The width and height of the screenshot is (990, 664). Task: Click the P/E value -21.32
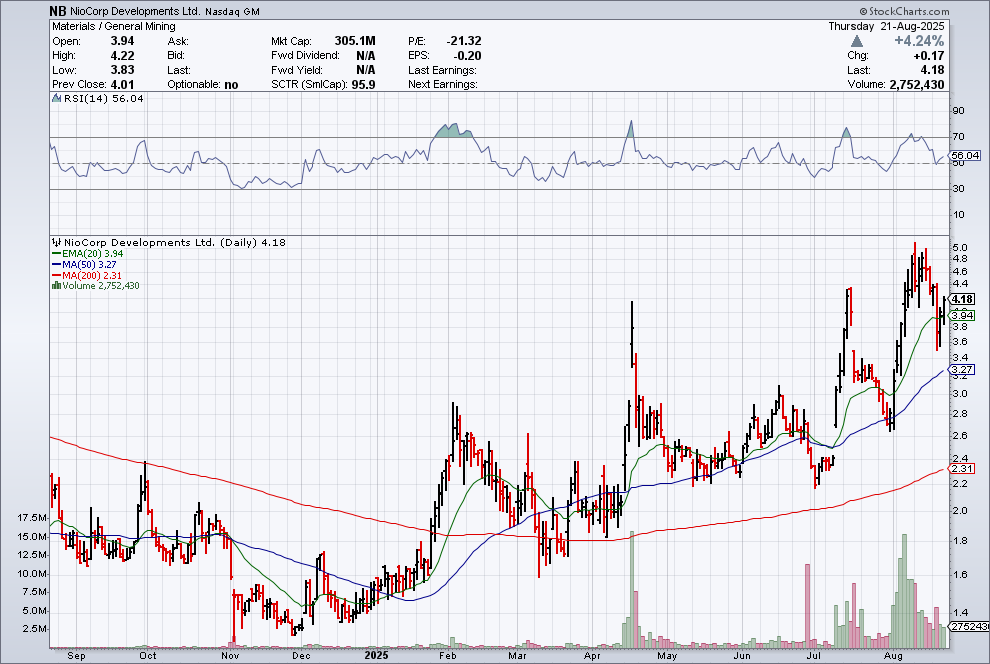pyautogui.click(x=464, y=41)
